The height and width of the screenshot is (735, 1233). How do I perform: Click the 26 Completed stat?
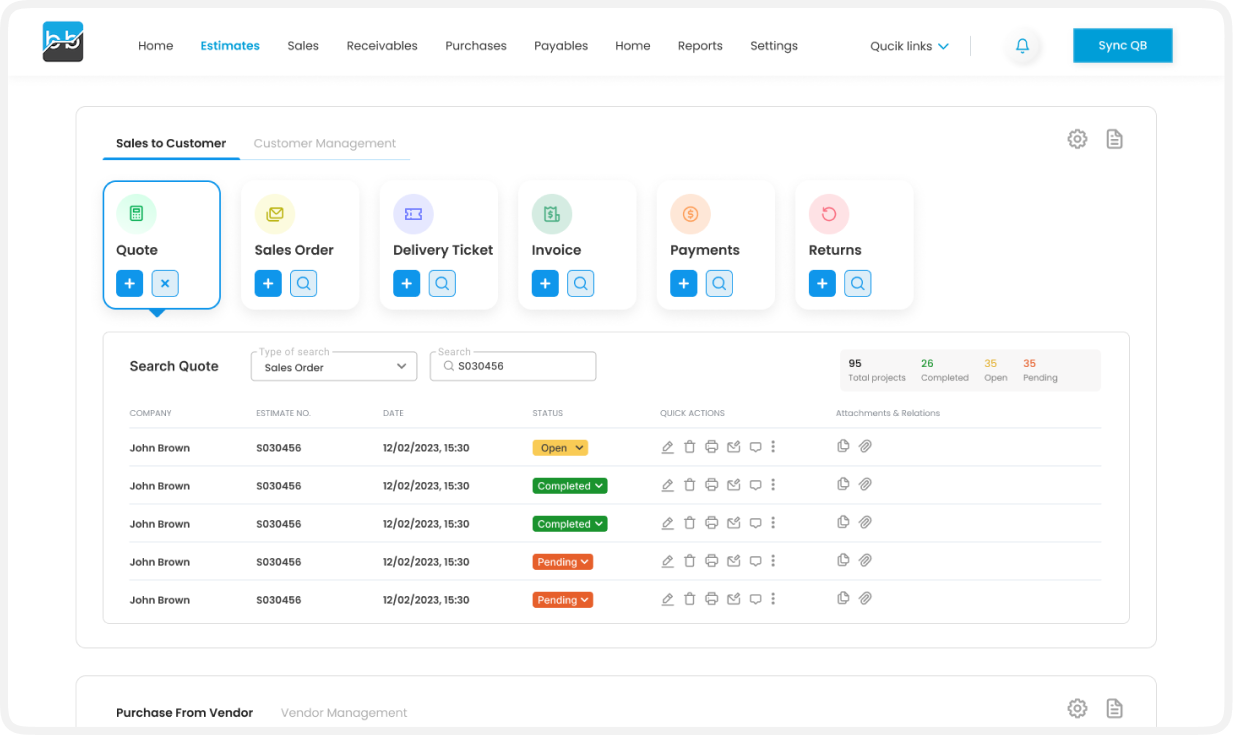coord(945,370)
